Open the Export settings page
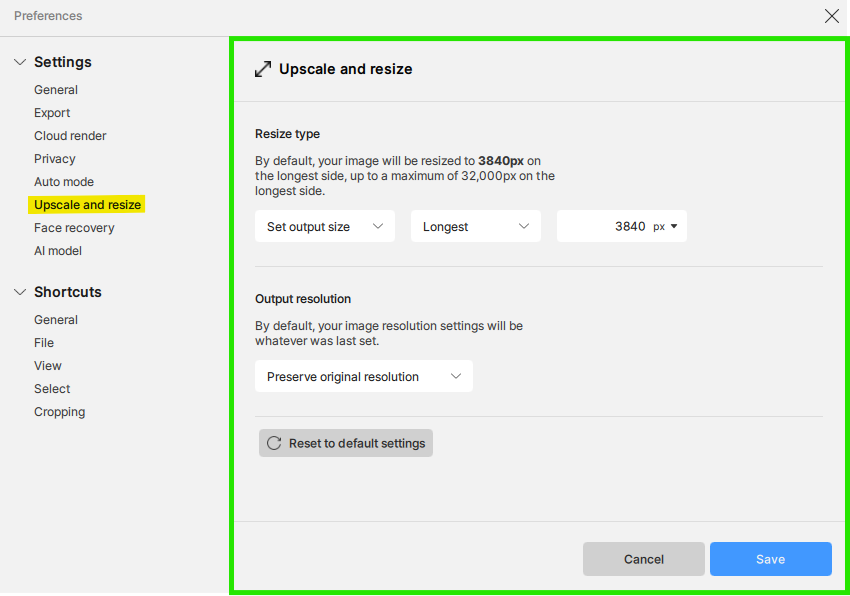This screenshot has height=596, width=850. coord(52,113)
